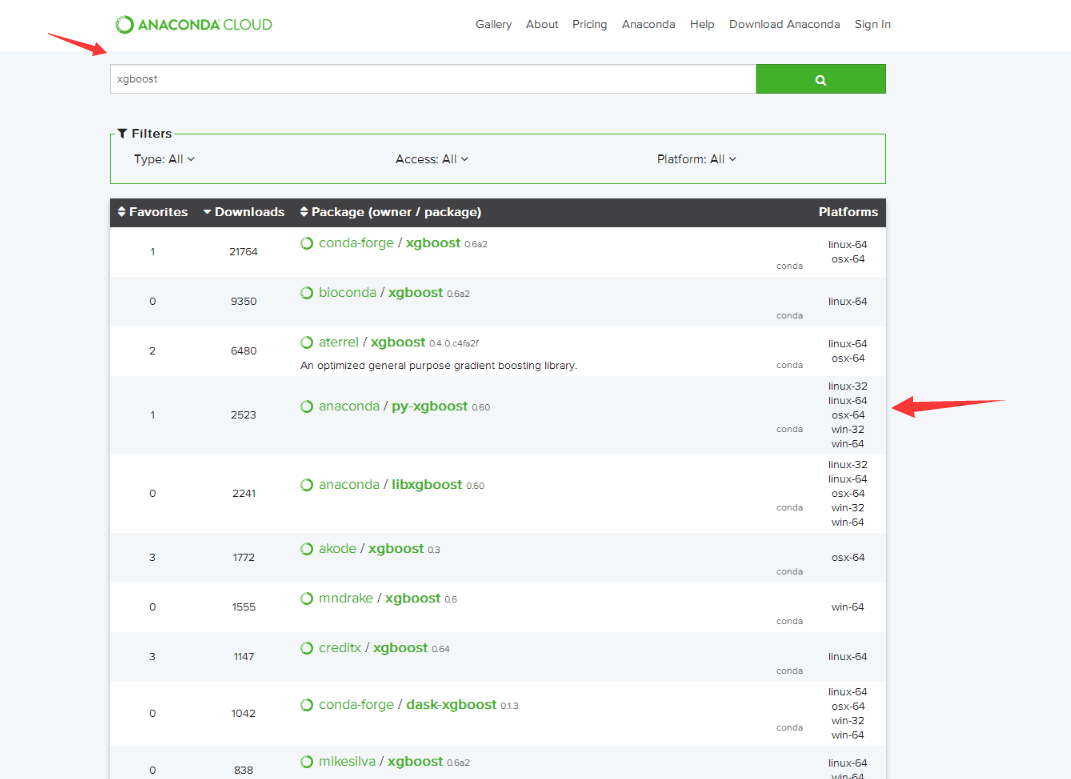The height and width of the screenshot is (779, 1071).
Task: Sort table by Downloads header
Action: (244, 212)
